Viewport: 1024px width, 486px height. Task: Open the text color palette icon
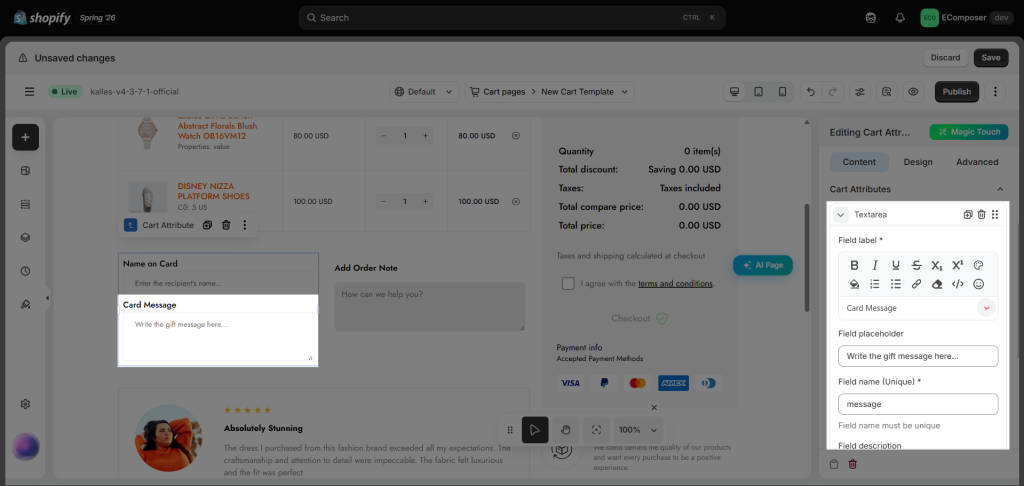tap(978, 265)
